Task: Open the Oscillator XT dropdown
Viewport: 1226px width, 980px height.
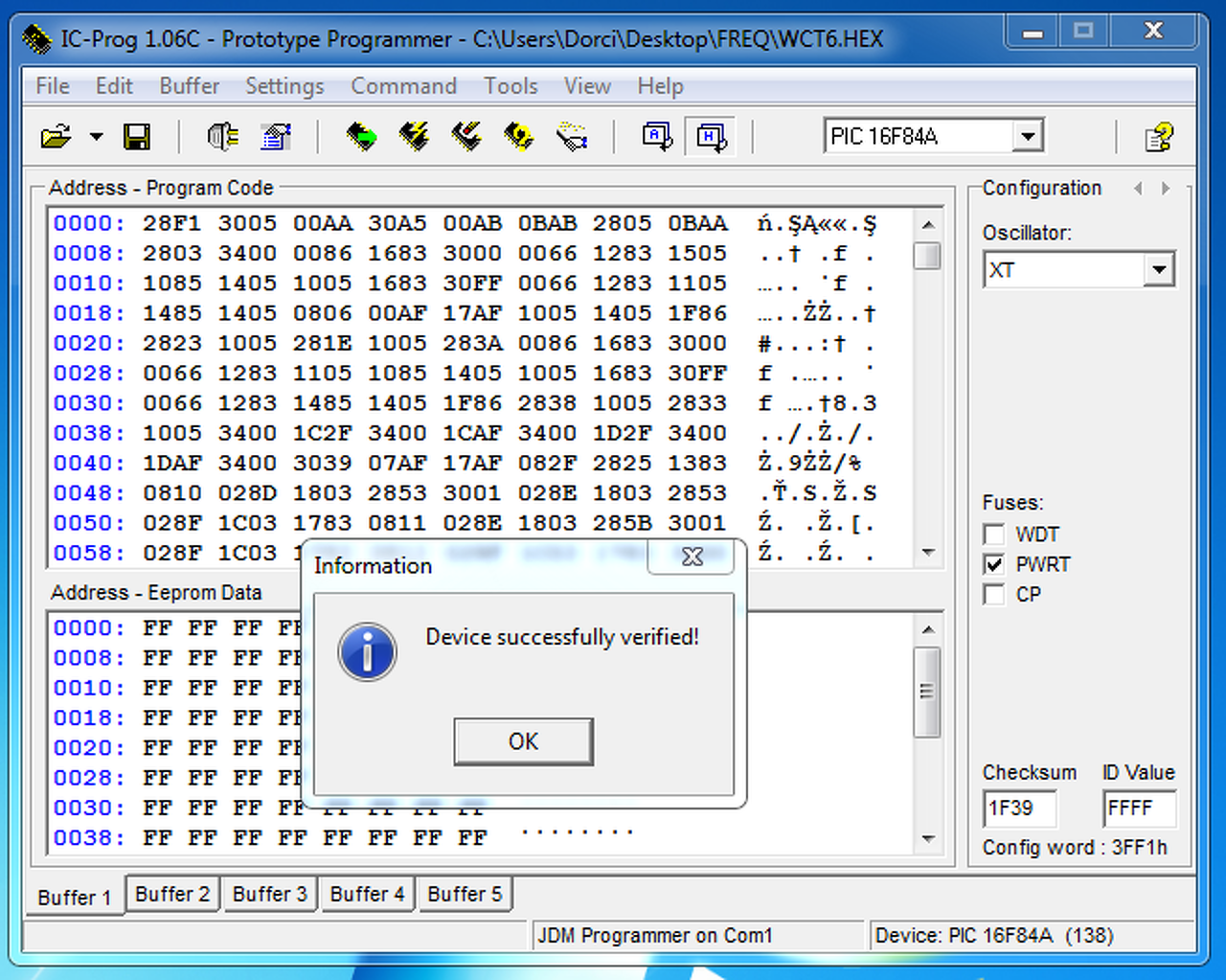Action: pos(1159,270)
